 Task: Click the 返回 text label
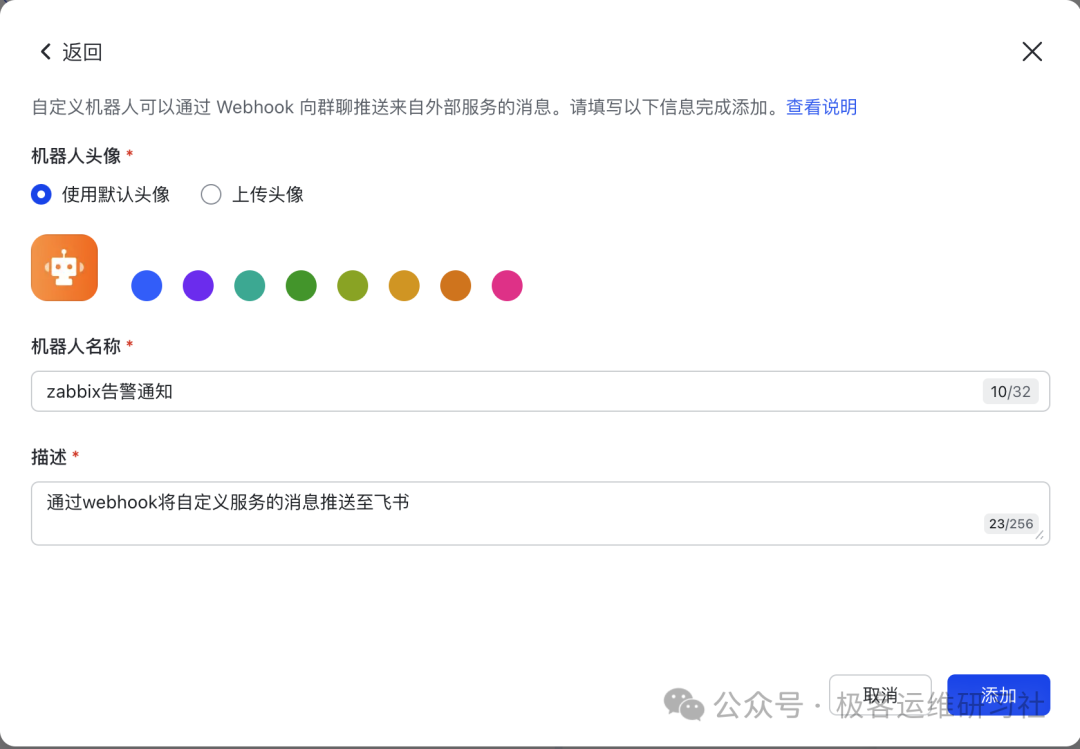pos(82,52)
